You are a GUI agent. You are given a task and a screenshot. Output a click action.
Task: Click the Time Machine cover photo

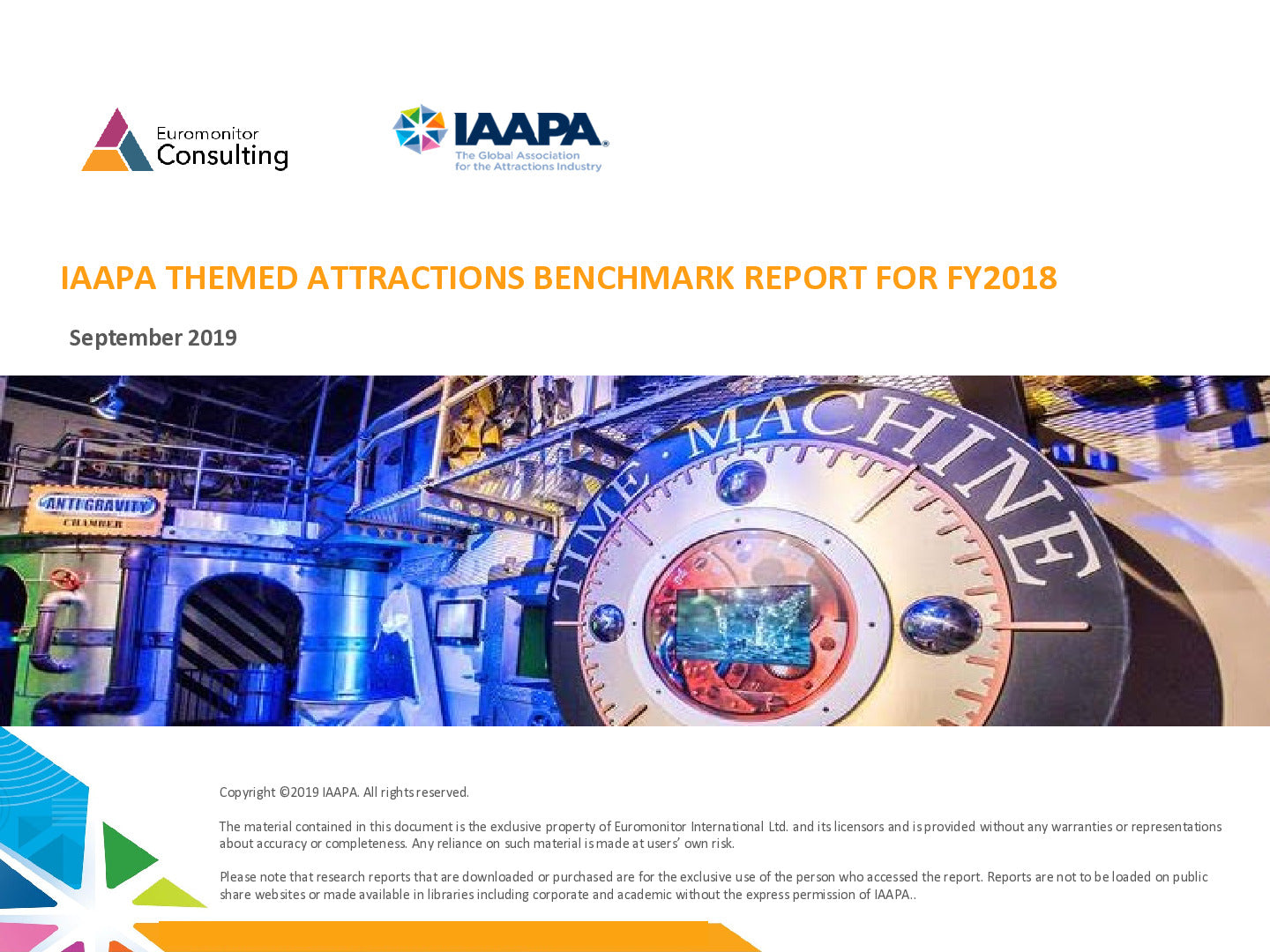(635, 551)
